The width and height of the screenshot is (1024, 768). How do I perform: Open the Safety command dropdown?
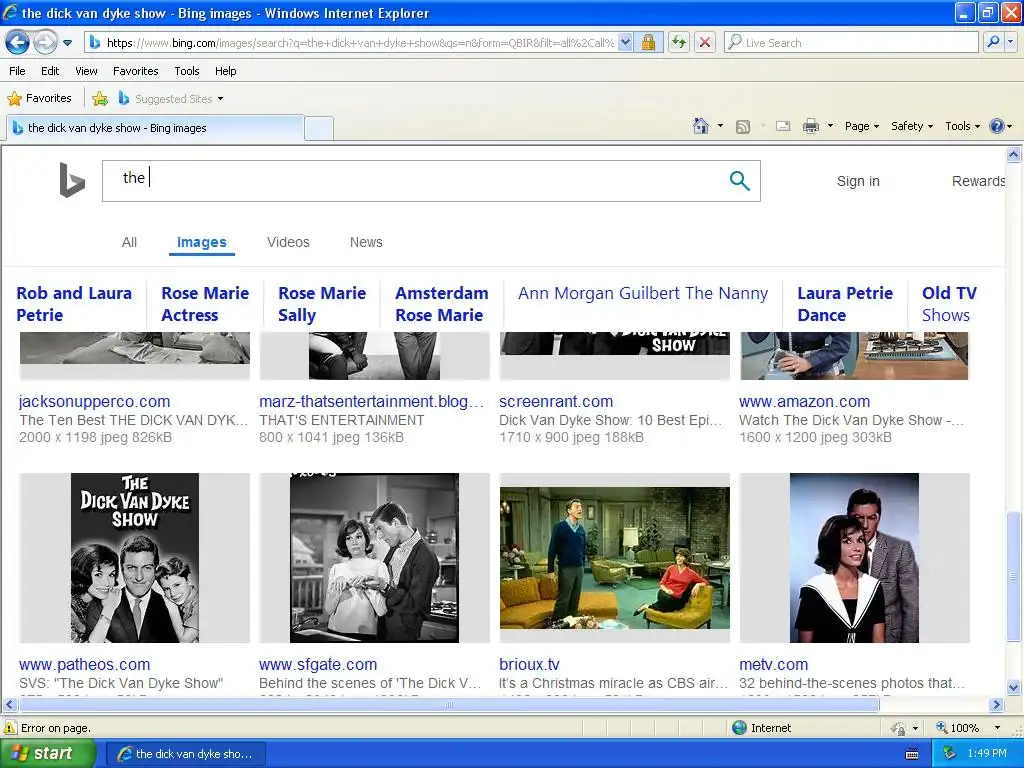click(x=912, y=126)
